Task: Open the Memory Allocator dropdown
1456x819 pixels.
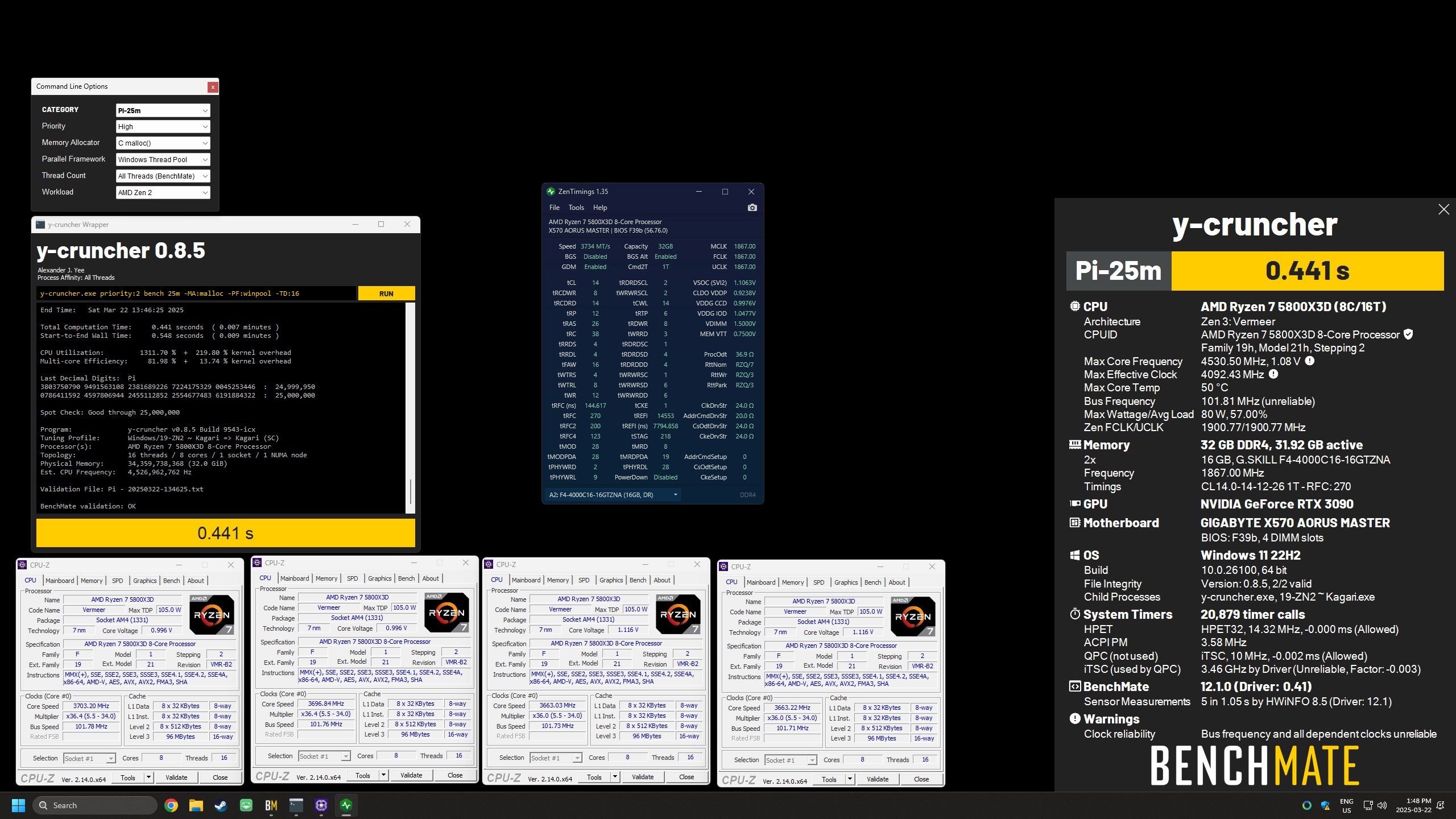Action: pos(163,143)
